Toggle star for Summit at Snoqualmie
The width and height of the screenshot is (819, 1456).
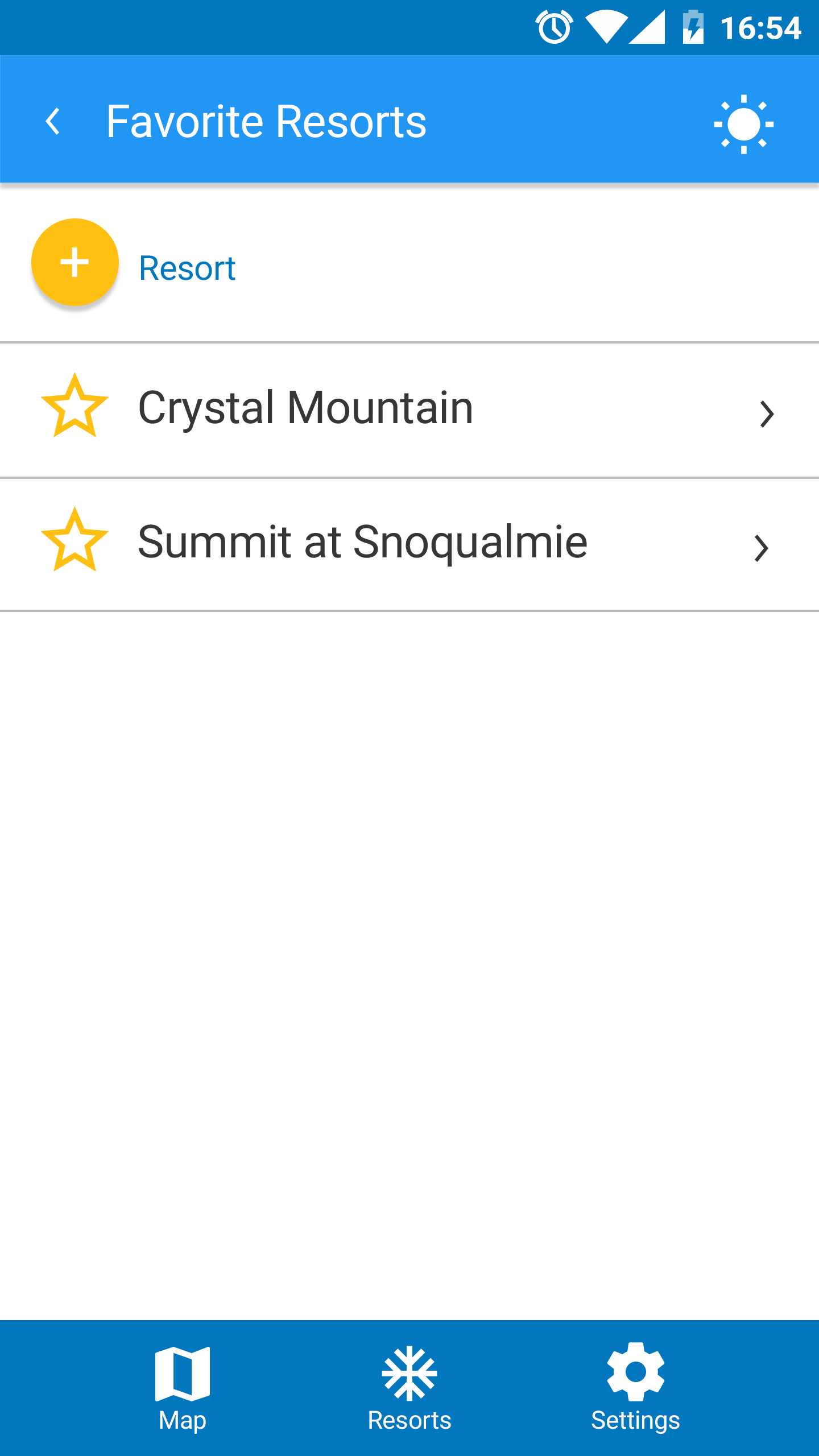click(75, 540)
